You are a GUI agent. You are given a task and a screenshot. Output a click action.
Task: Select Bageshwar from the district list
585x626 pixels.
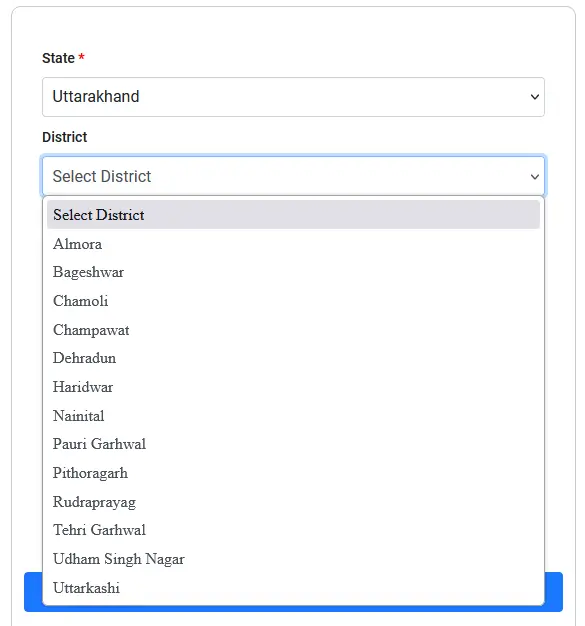pos(293,272)
